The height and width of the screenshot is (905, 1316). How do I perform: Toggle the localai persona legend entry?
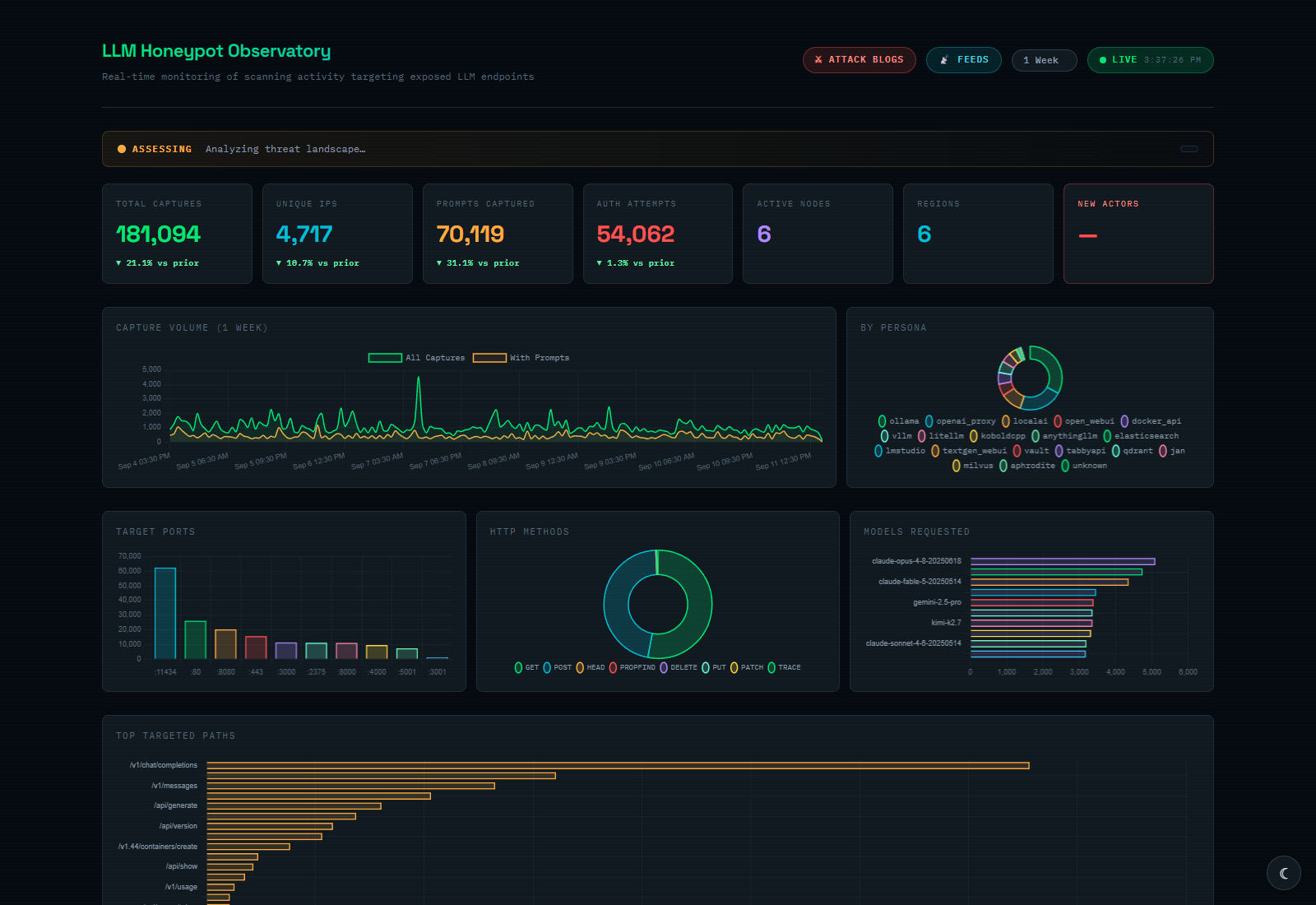(x=1024, y=421)
